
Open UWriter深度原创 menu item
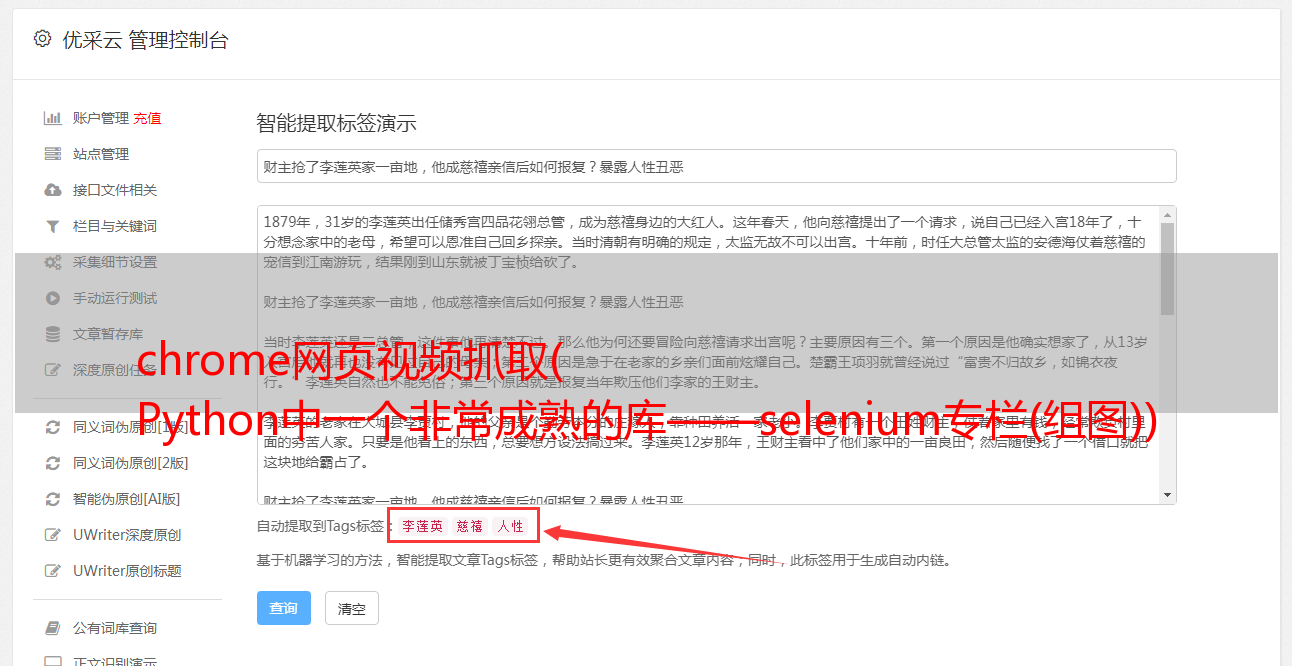click(127, 535)
